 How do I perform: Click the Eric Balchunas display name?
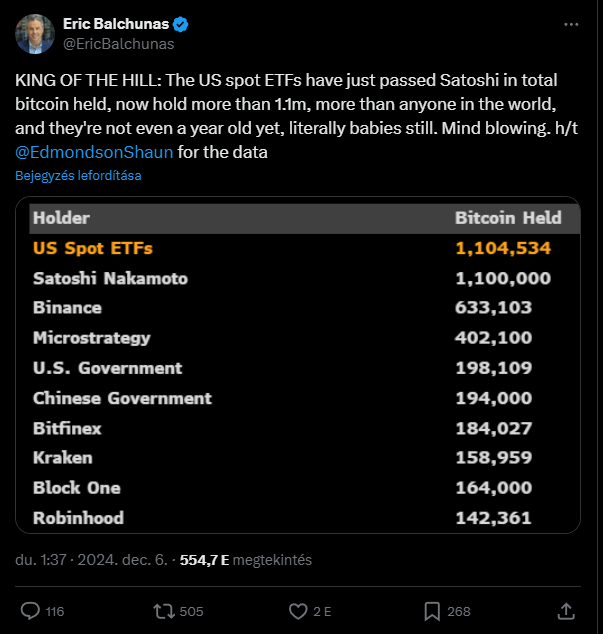pyautogui.click(x=116, y=24)
